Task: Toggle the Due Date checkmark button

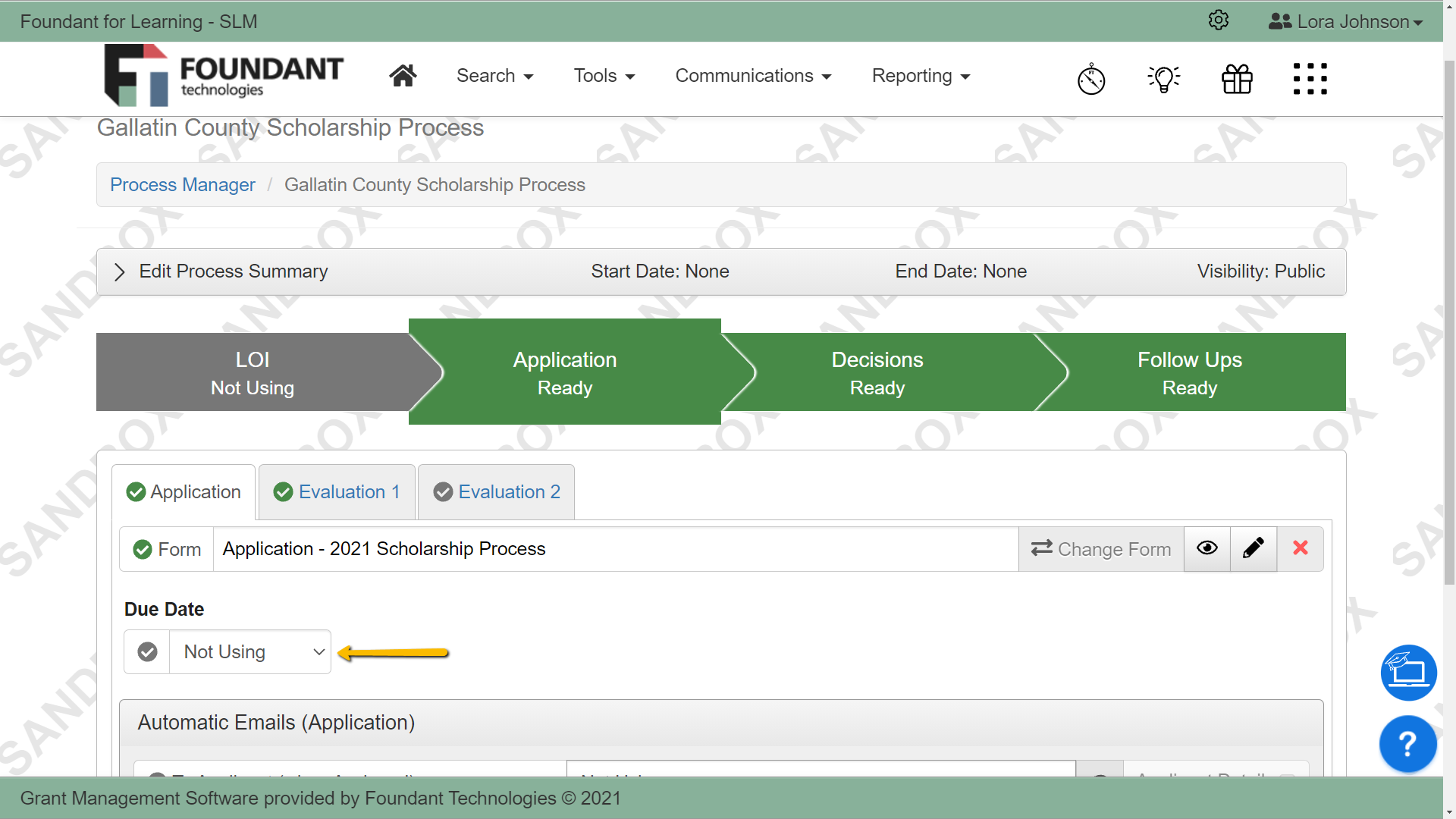Action: point(147,651)
